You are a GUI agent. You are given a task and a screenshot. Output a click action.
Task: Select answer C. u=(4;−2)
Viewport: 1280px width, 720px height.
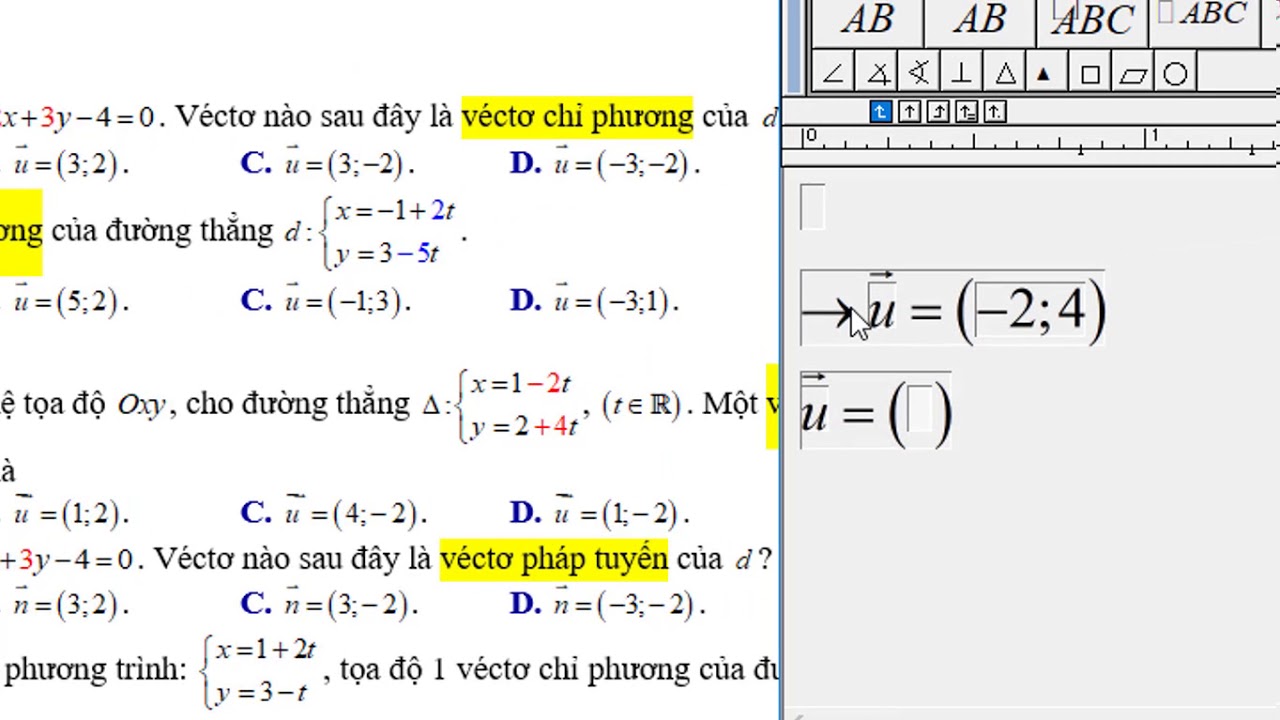(x=333, y=513)
